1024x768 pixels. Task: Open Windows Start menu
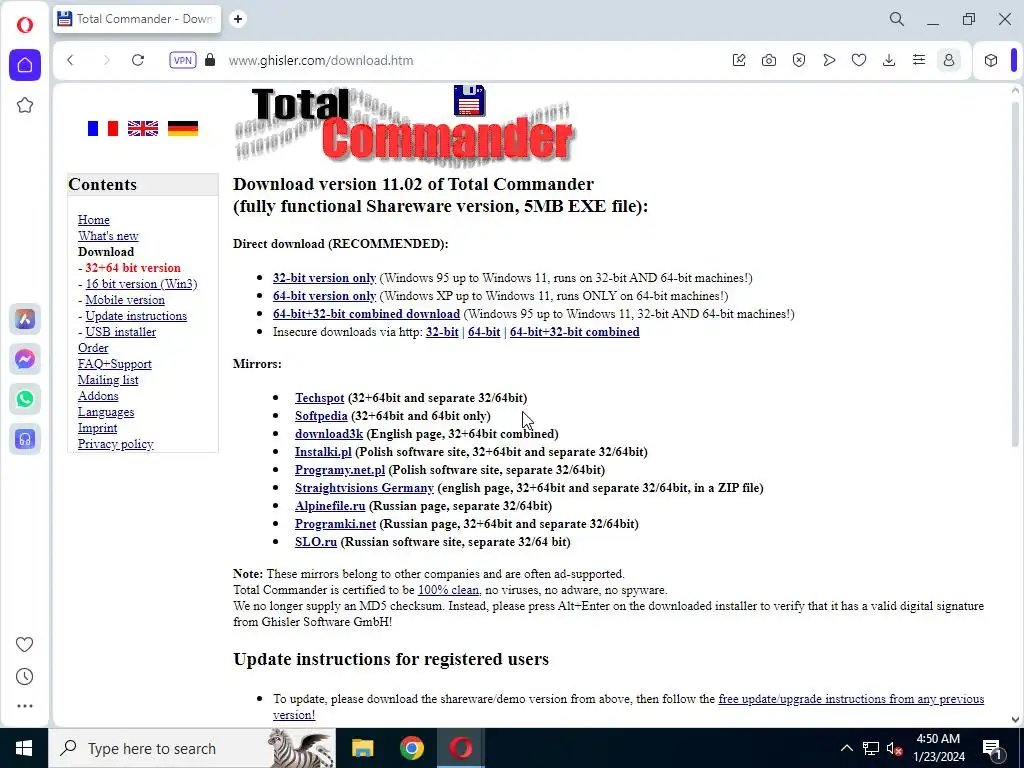pyautogui.click(x=24, y=748)
